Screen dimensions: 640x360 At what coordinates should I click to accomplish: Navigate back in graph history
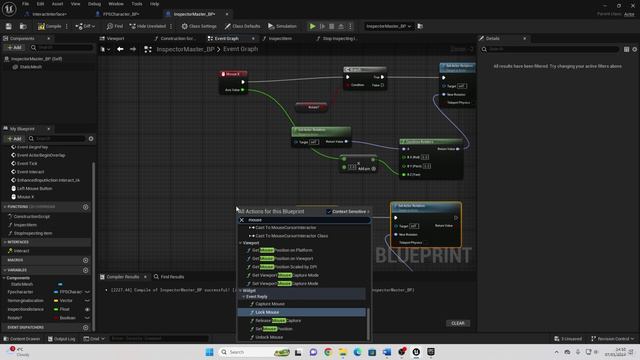click(x=120, y=49)
